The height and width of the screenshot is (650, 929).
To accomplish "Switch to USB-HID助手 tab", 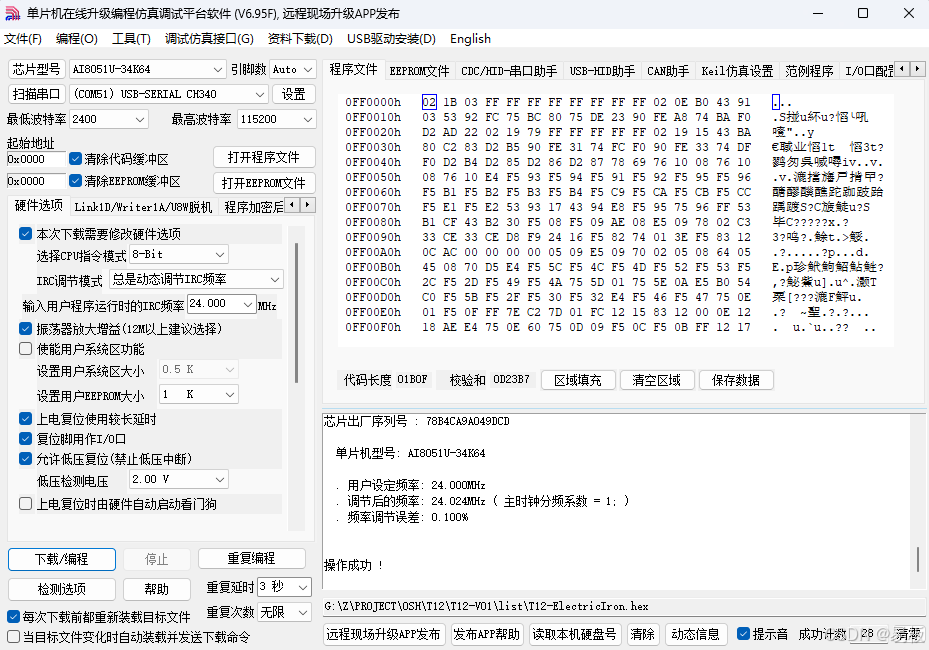I will click(x=602, y=71).
